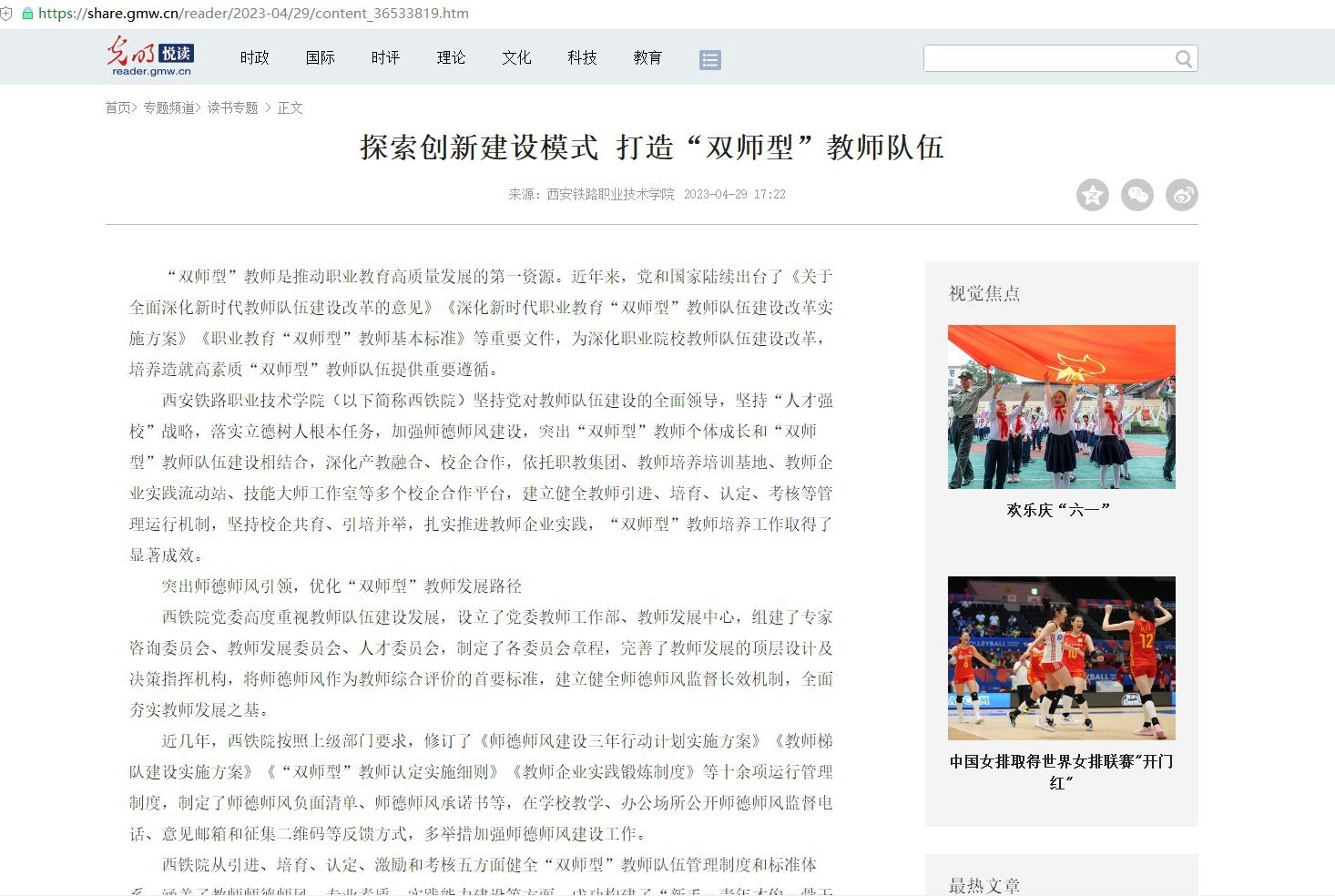Share the article via the Weibo icon

[x=1181, y=195]
